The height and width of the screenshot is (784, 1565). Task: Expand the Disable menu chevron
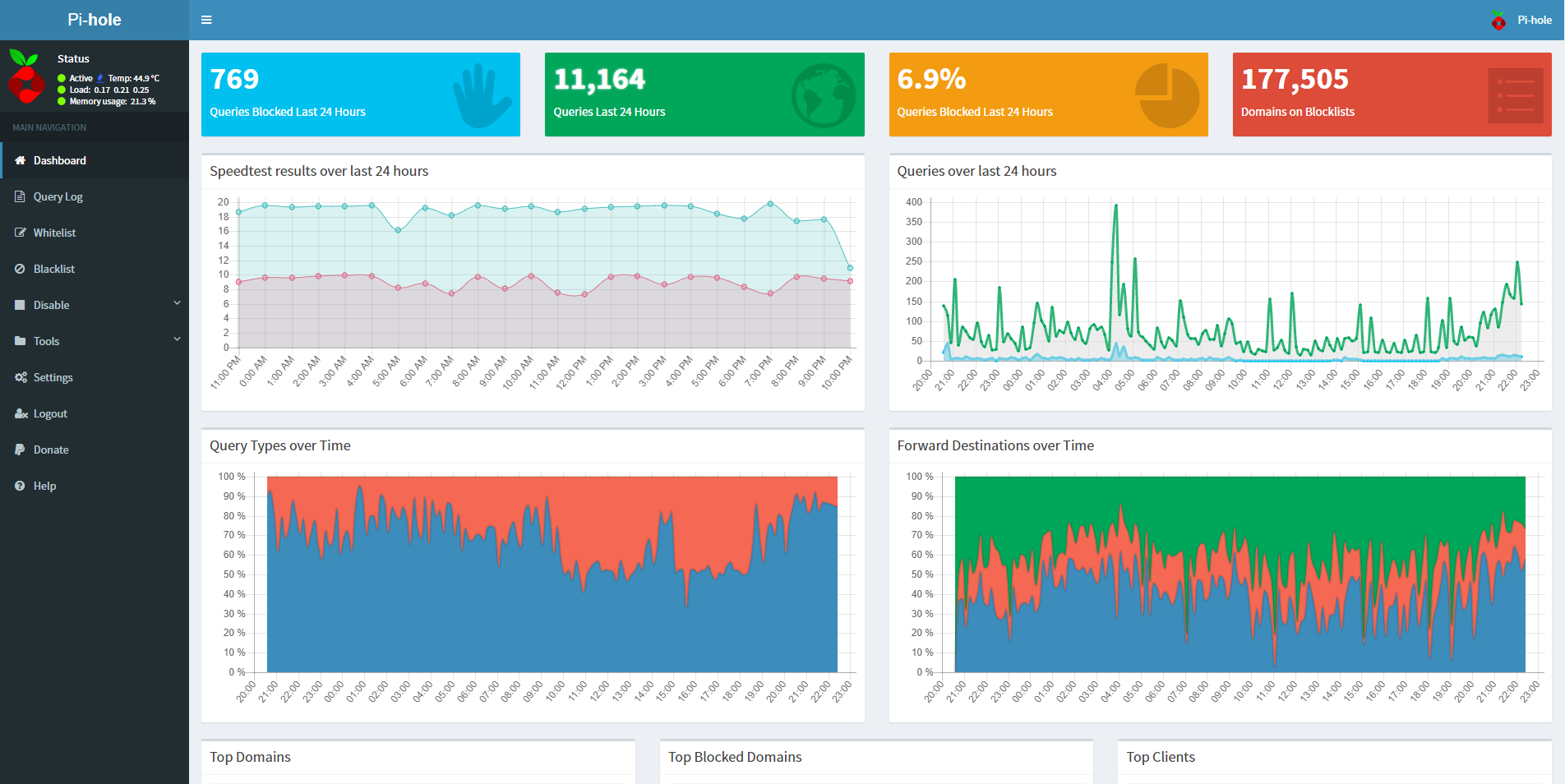(177, 303)
